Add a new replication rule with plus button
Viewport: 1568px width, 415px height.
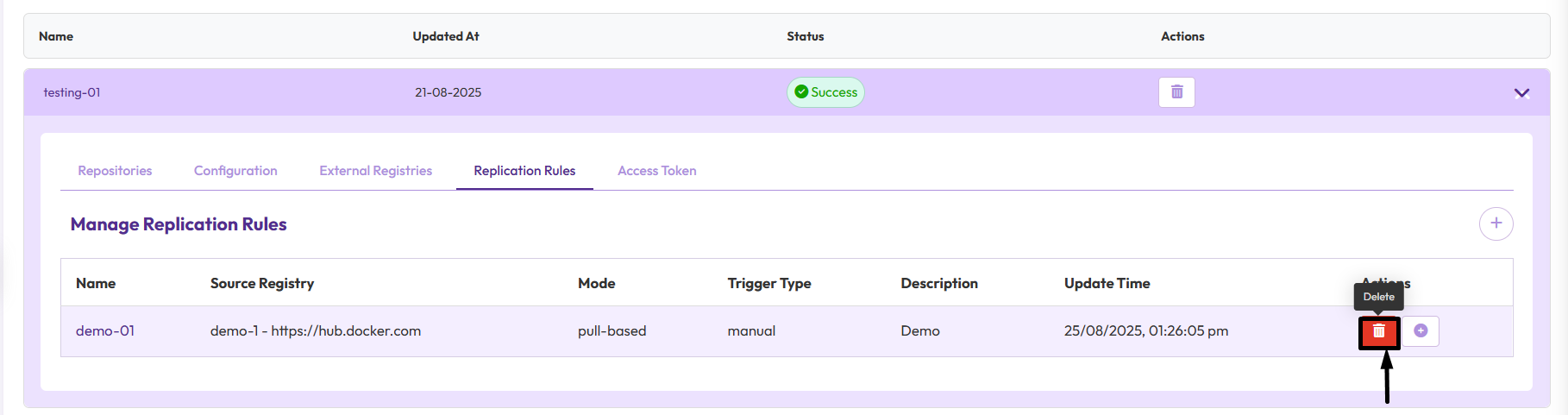click(1496, 223)
